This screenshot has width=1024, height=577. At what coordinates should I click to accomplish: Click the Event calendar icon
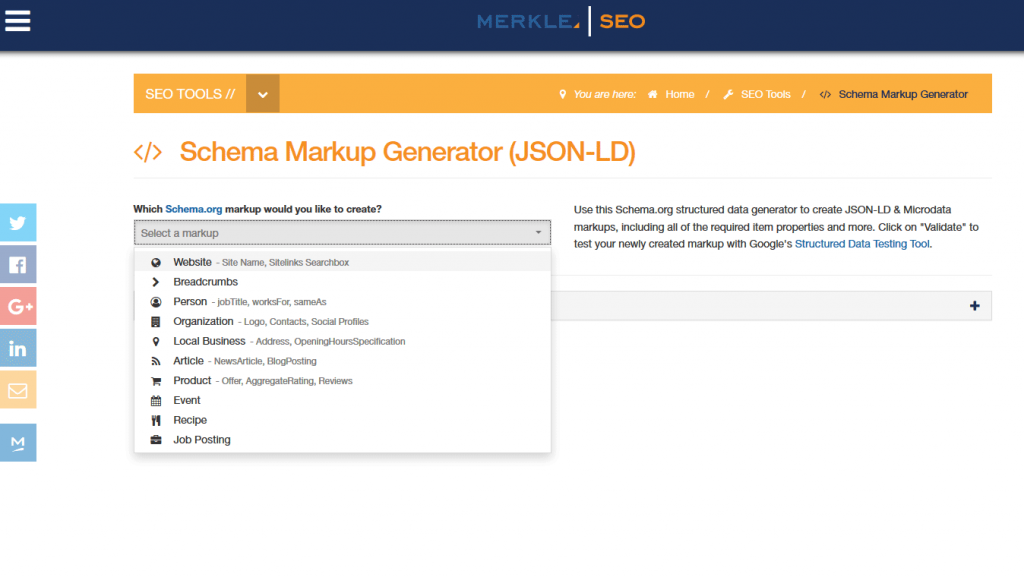(155, 401)
